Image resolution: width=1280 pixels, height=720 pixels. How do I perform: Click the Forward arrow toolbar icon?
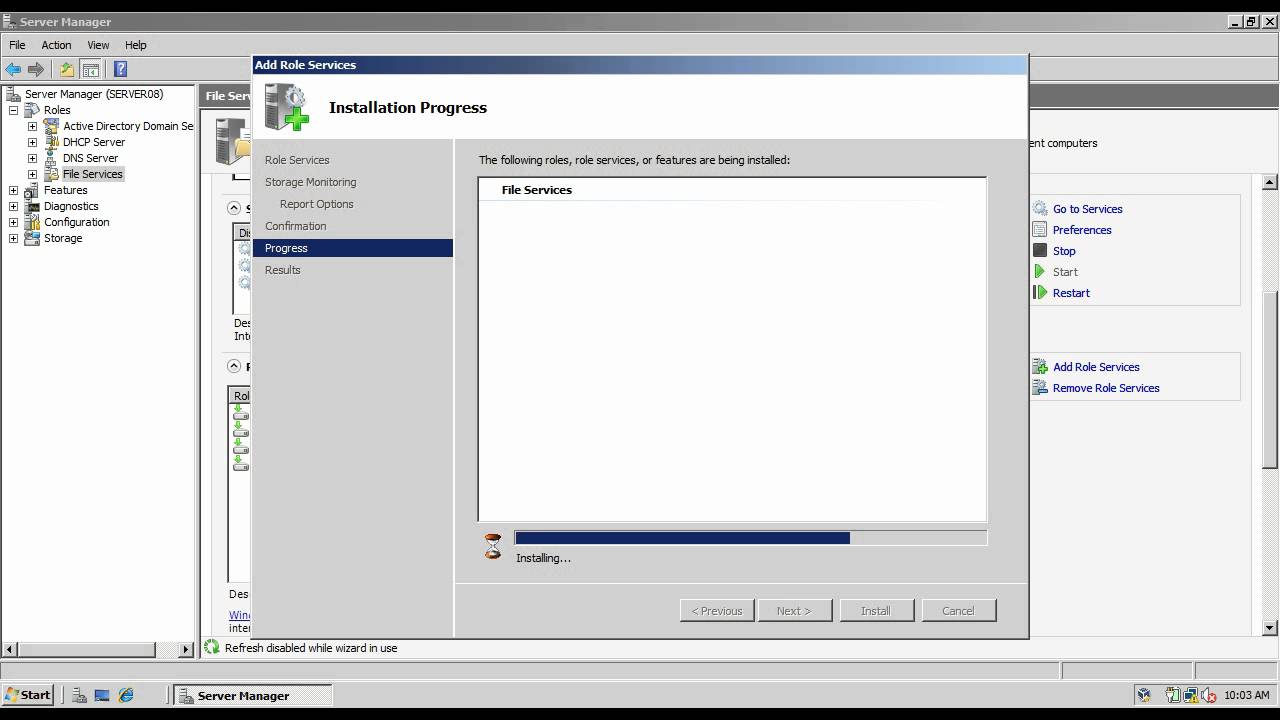(x=36, y=69)
